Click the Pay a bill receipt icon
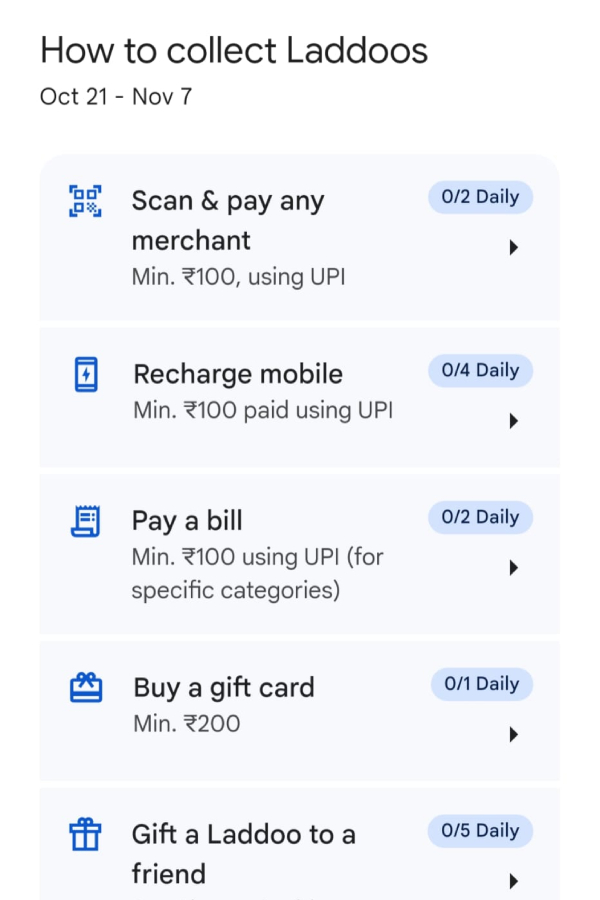The width and height of the screenshot is (600, 900). coord(84,521)
